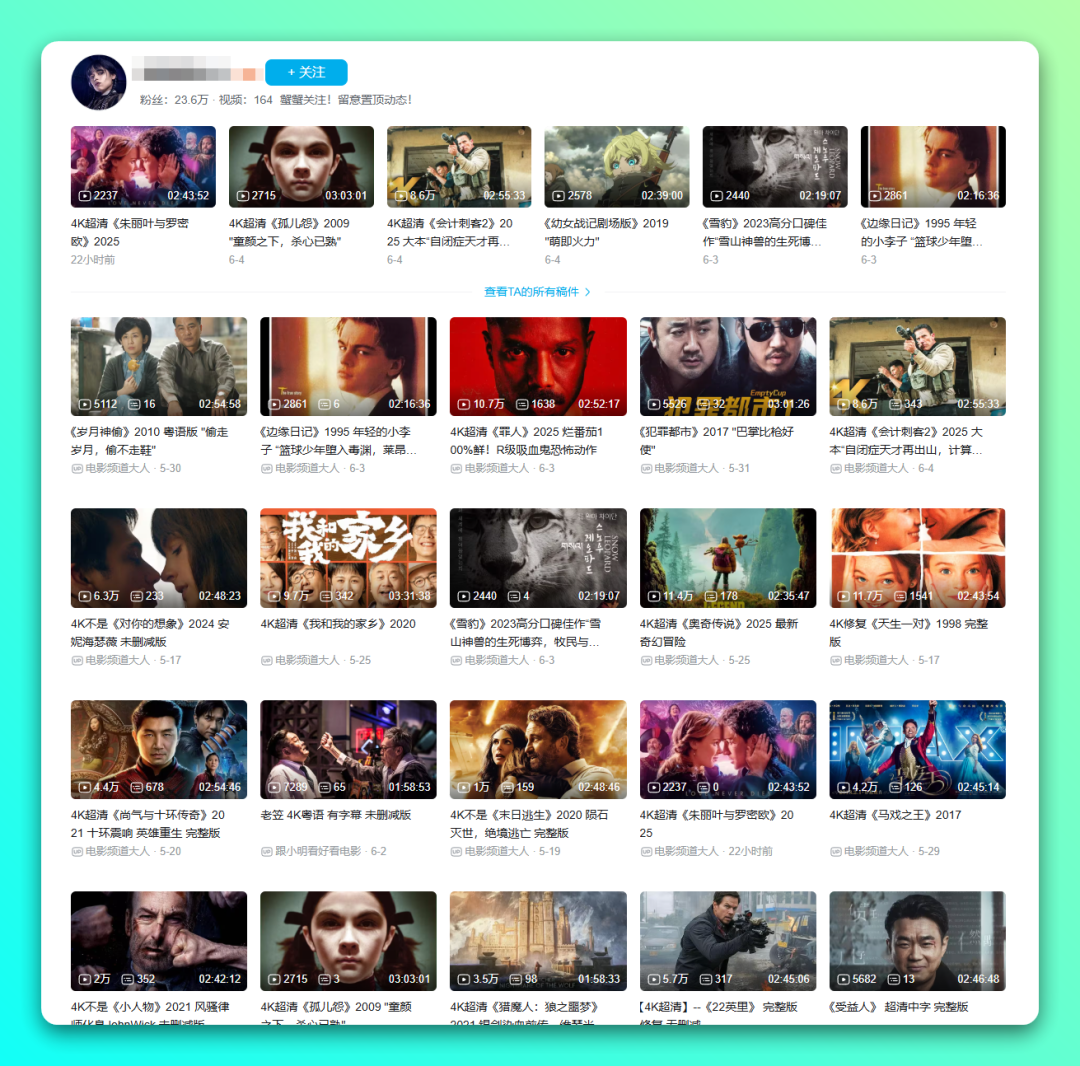The image size is (1080, 1066).
Task: Click comment-count icon showing 1638 on 罪人
Action: click(522, 404)
